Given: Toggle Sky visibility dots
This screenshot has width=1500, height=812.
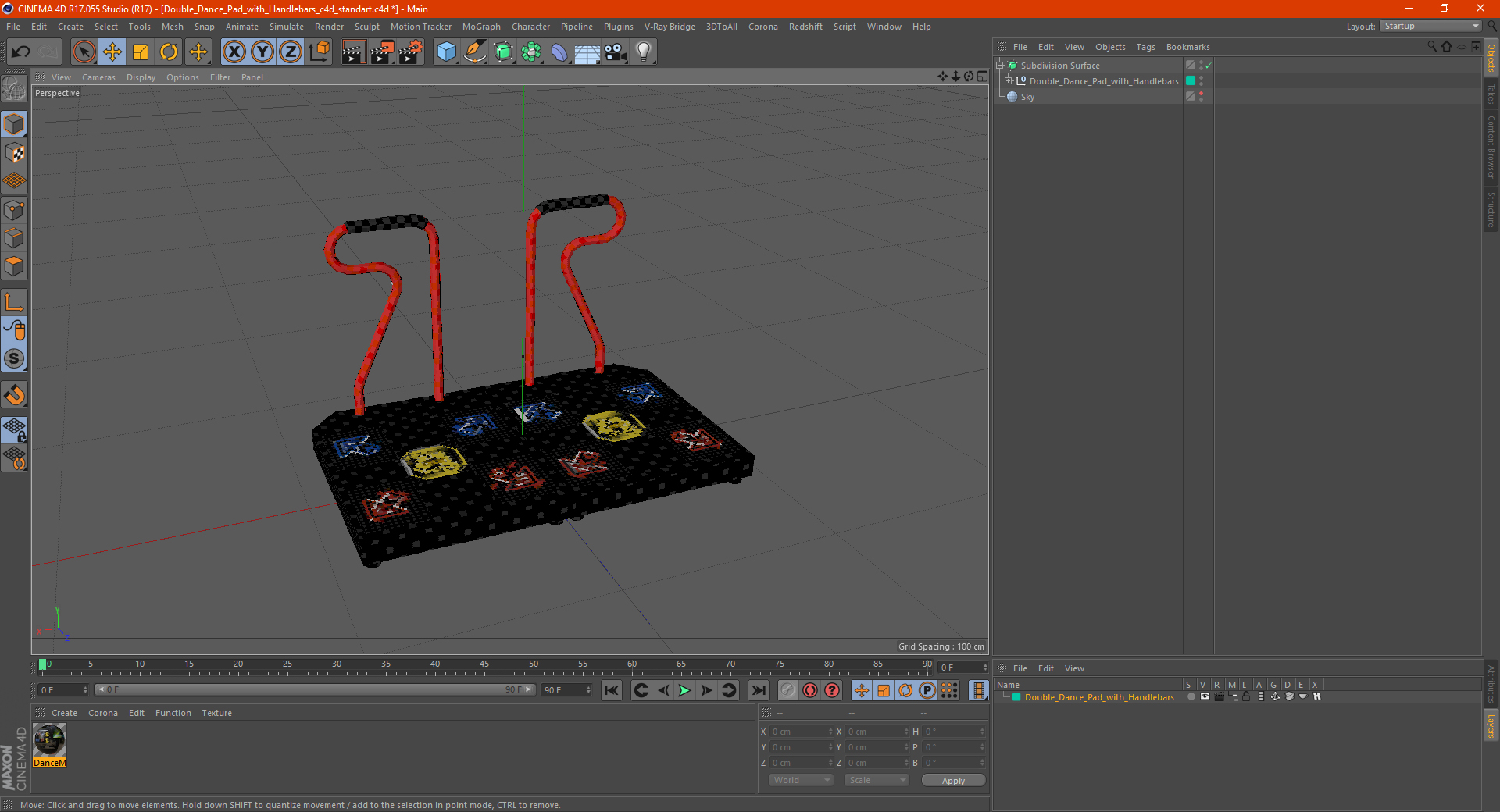Looking at the screenshot, I should (x=1201, y=96).
